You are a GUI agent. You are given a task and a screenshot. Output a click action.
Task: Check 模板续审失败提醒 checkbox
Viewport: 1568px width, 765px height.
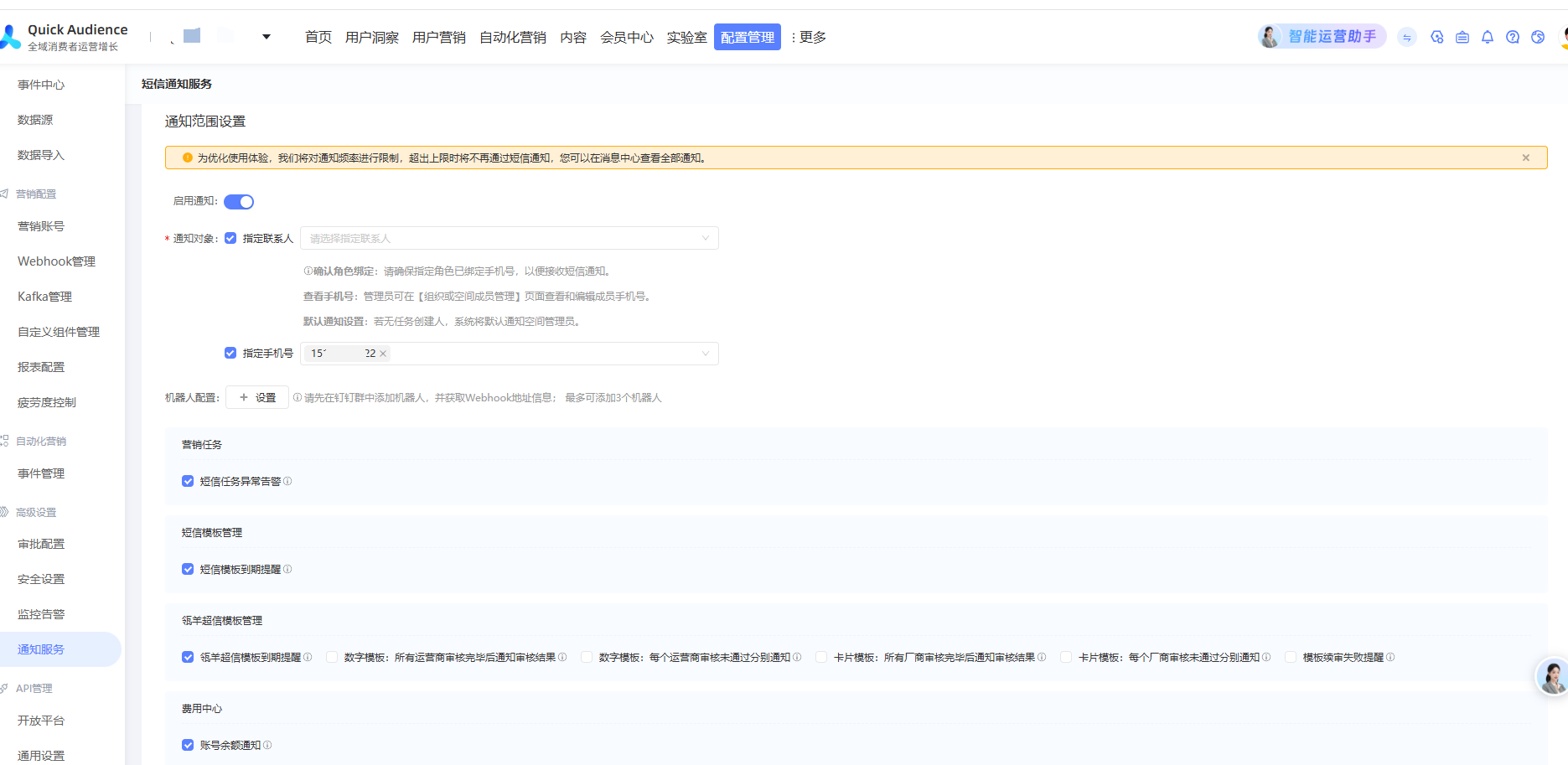click(1291, 657)
